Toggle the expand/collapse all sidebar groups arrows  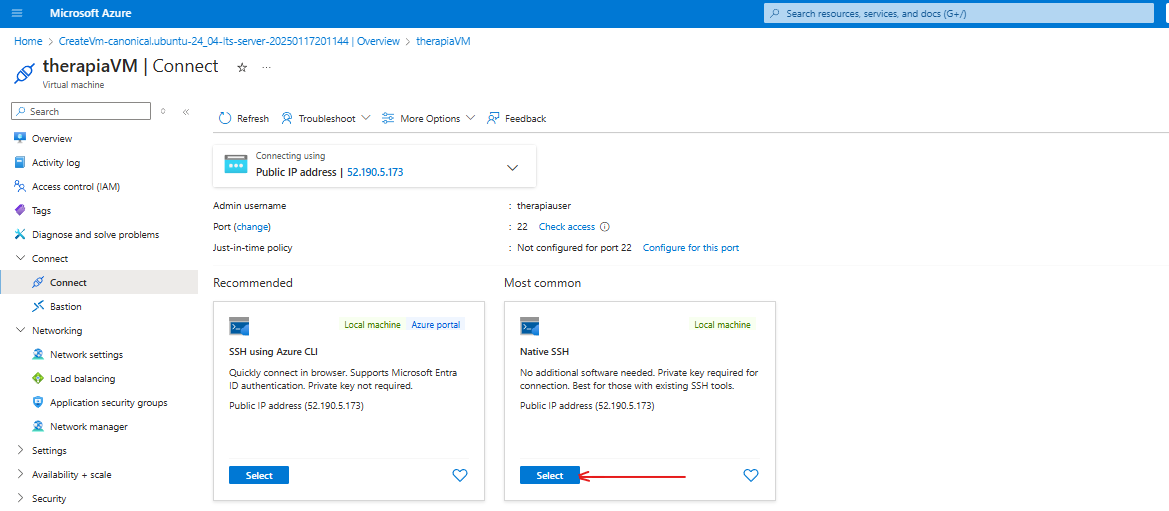163,111
